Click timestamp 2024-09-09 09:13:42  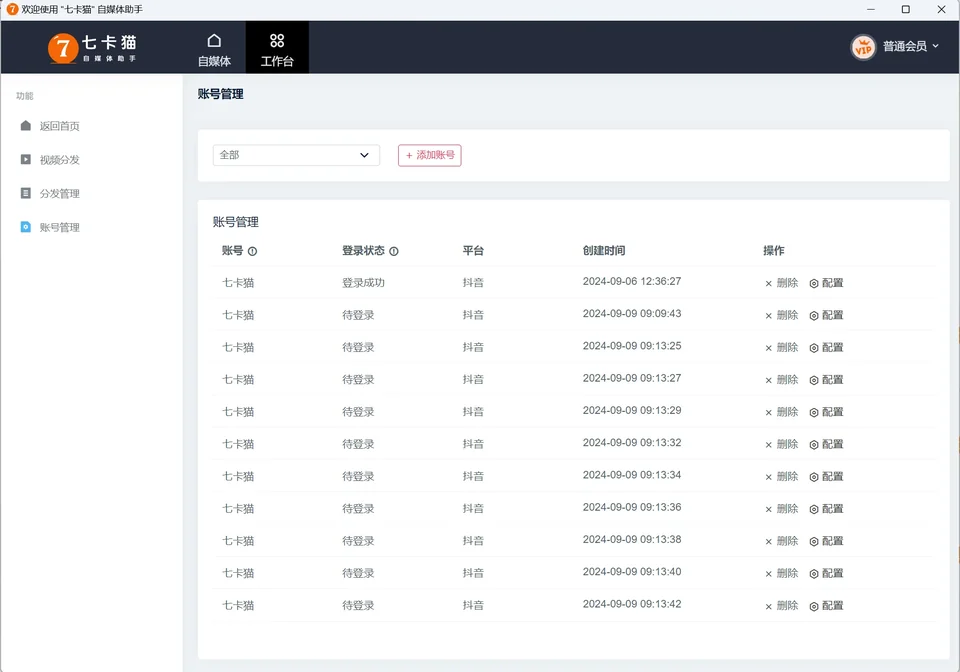click(x=632, y=604)
